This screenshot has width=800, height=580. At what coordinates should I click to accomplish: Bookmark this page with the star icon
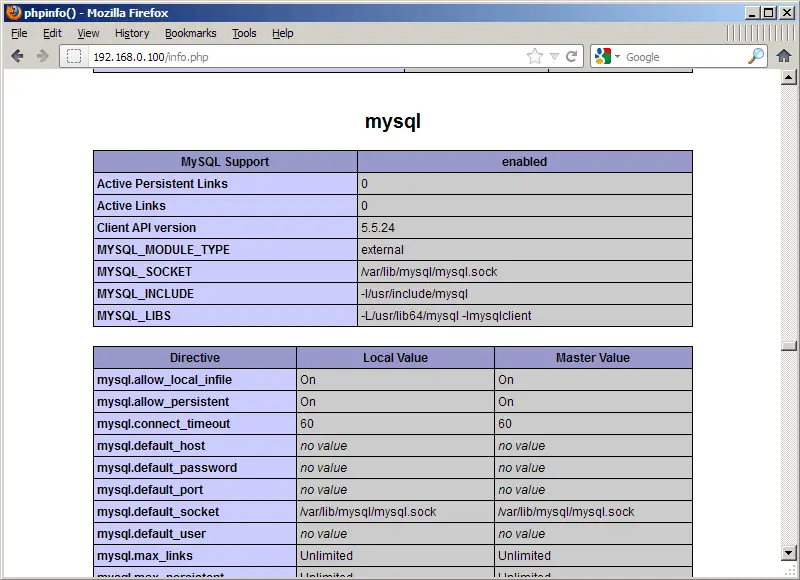tap(535, 56)
